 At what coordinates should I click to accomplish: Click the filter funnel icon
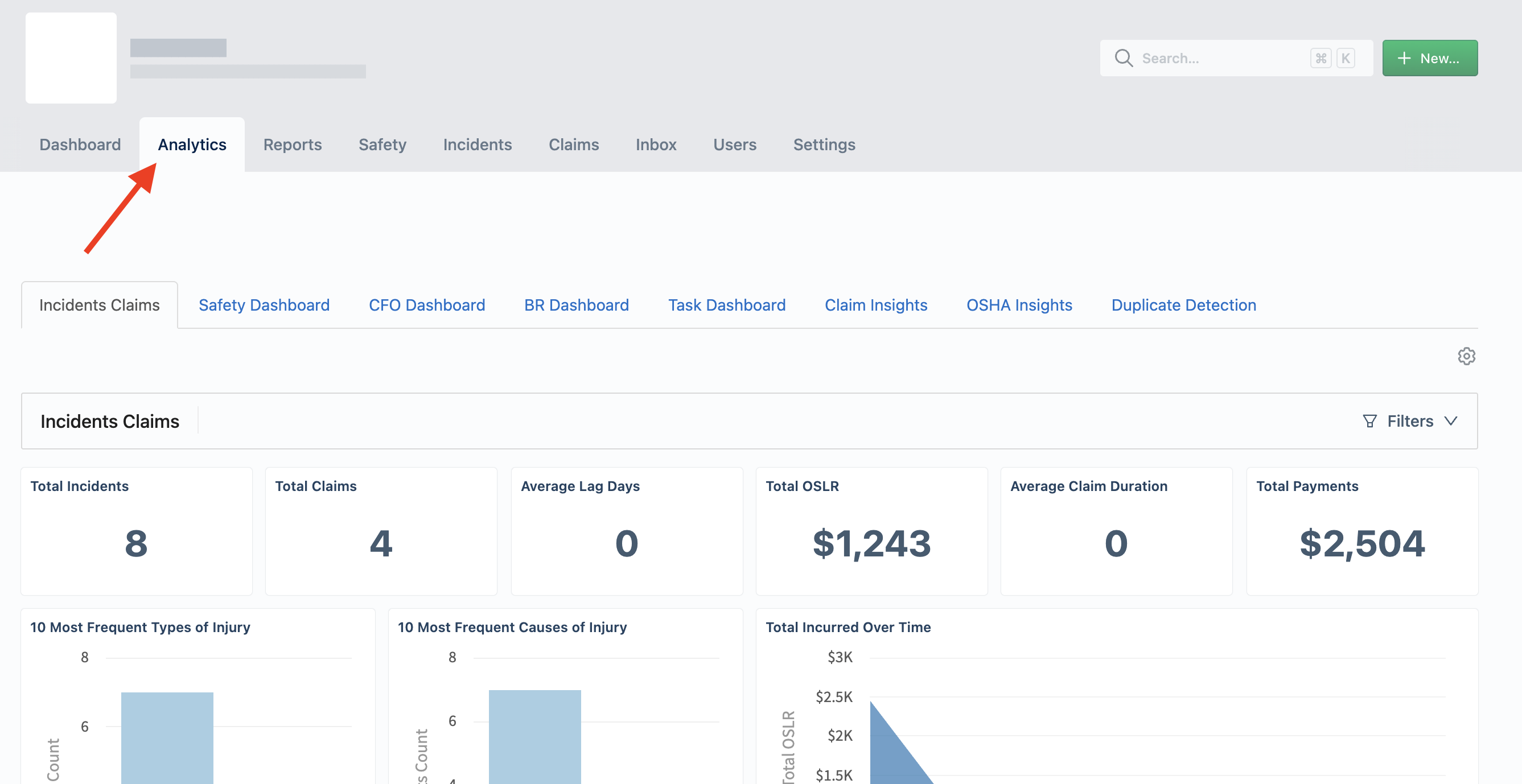click(1369, 421)
